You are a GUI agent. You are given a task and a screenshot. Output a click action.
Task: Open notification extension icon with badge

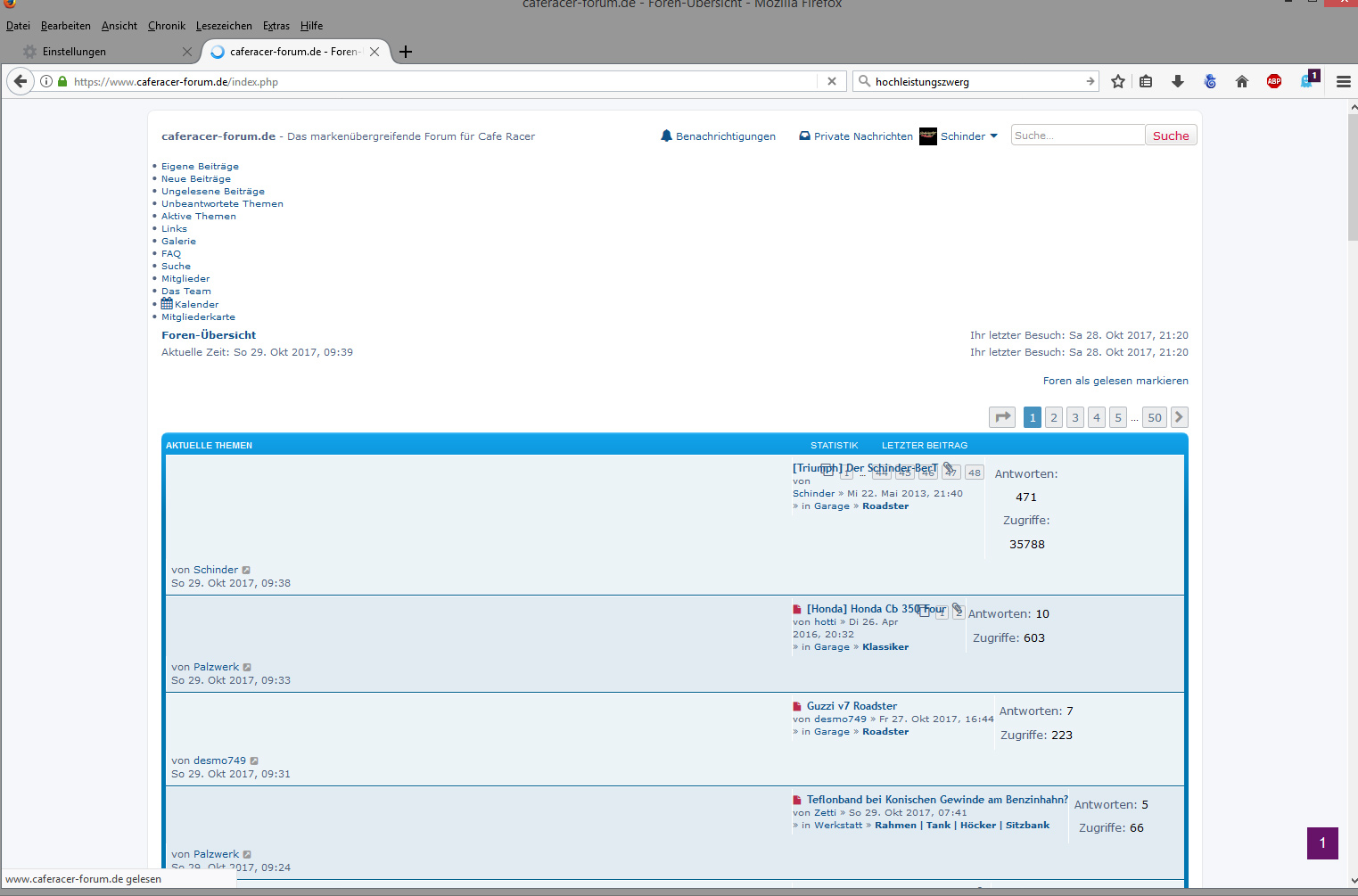coord(1309,78)
